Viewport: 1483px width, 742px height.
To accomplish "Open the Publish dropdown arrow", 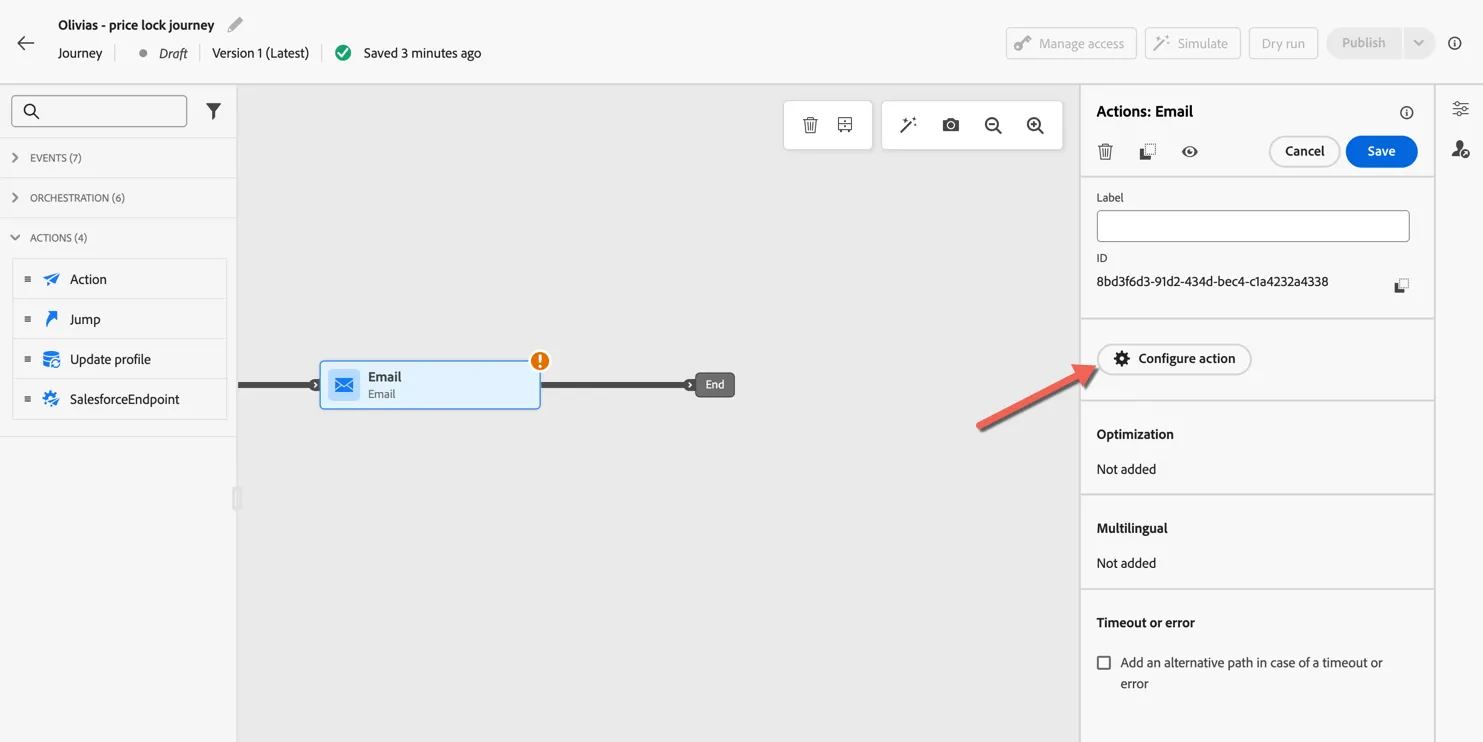I will [1418, 43].
